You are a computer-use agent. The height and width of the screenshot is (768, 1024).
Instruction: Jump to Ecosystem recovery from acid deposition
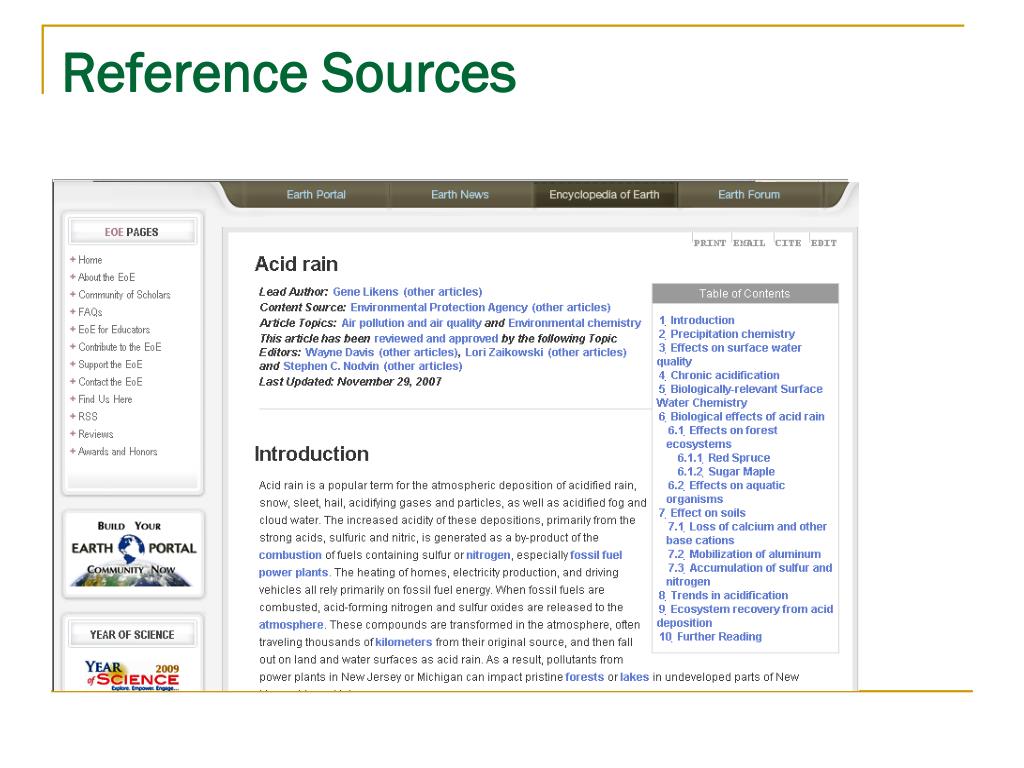pyautogui.click(x=745, y=616)
